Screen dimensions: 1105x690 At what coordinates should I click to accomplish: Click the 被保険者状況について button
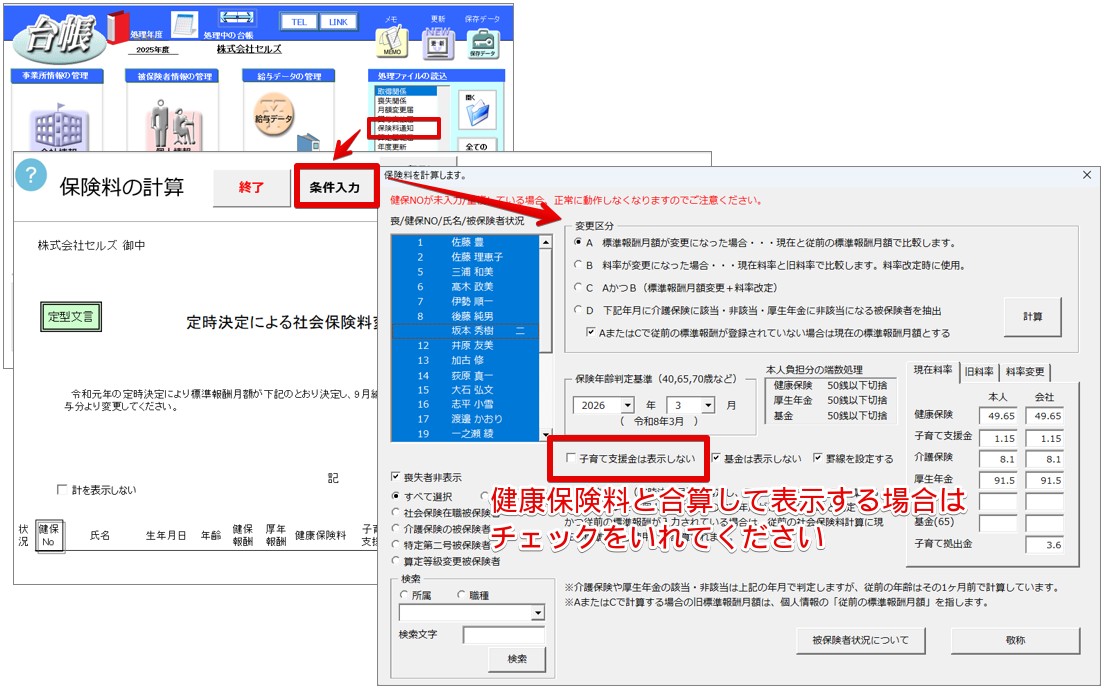click(x=861, y=640)
